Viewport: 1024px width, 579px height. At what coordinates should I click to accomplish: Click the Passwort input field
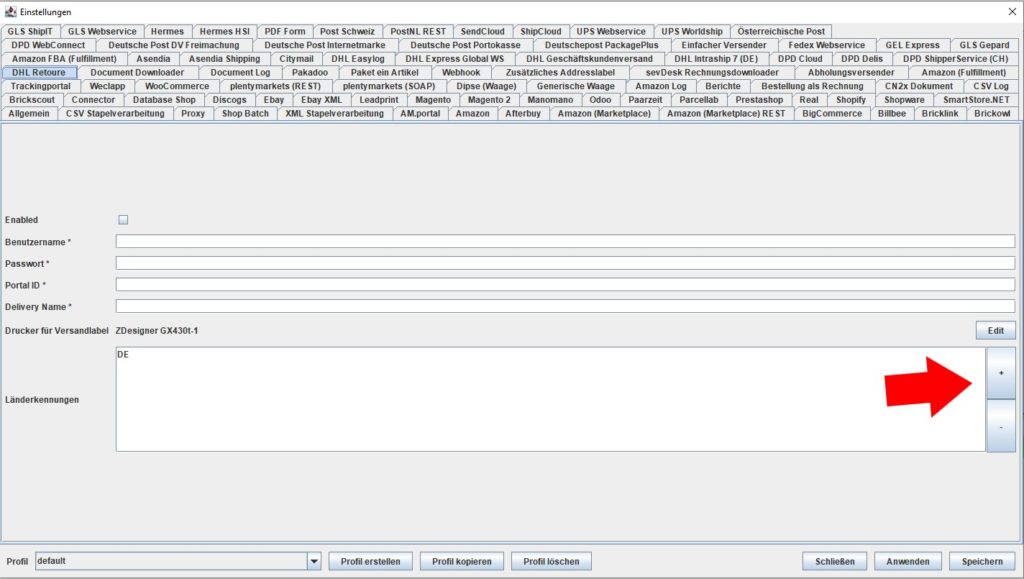coord(565,263)
